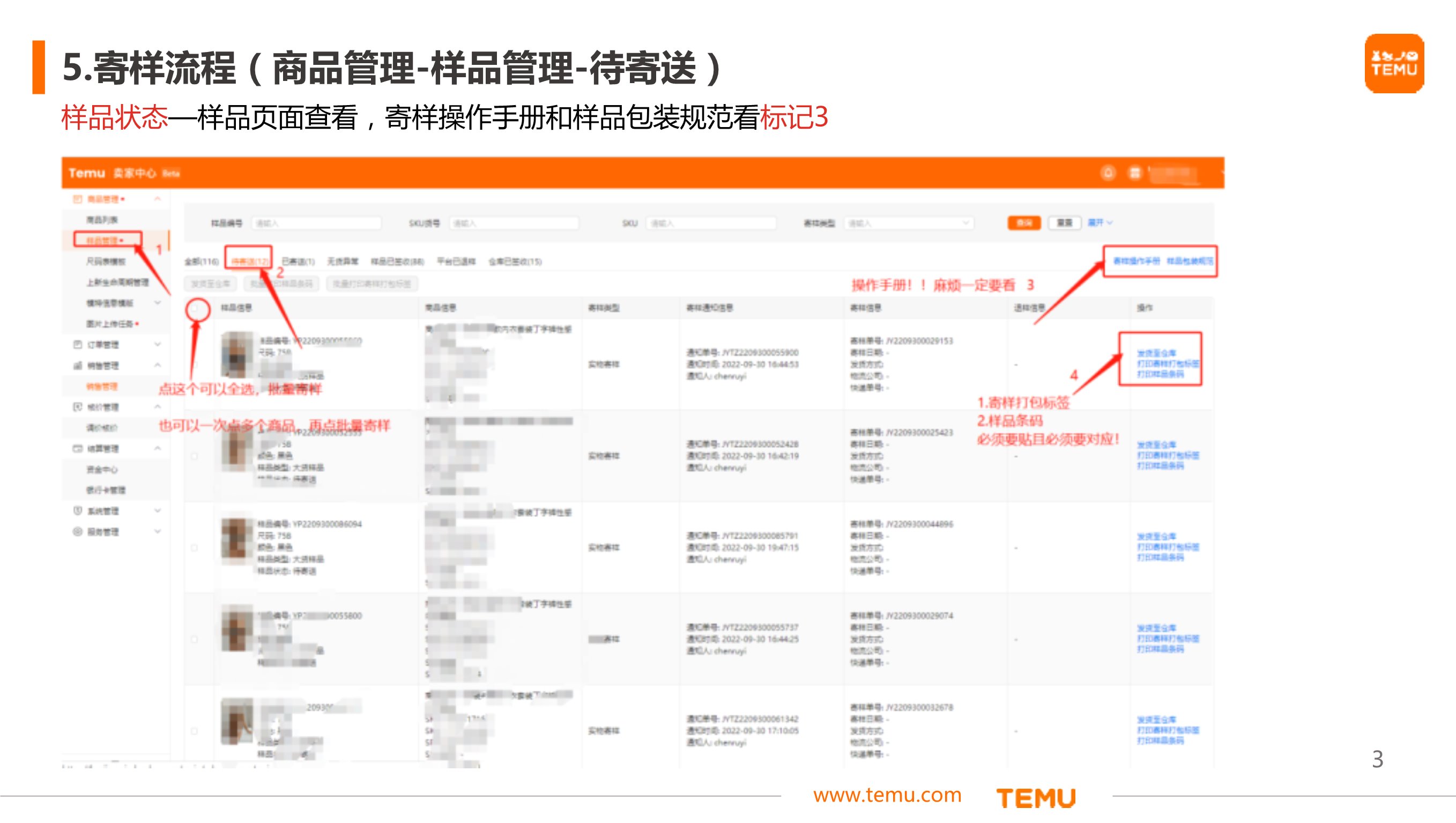
Task: Focus the 样品编号 input field
Action: [x=316, y=223]
